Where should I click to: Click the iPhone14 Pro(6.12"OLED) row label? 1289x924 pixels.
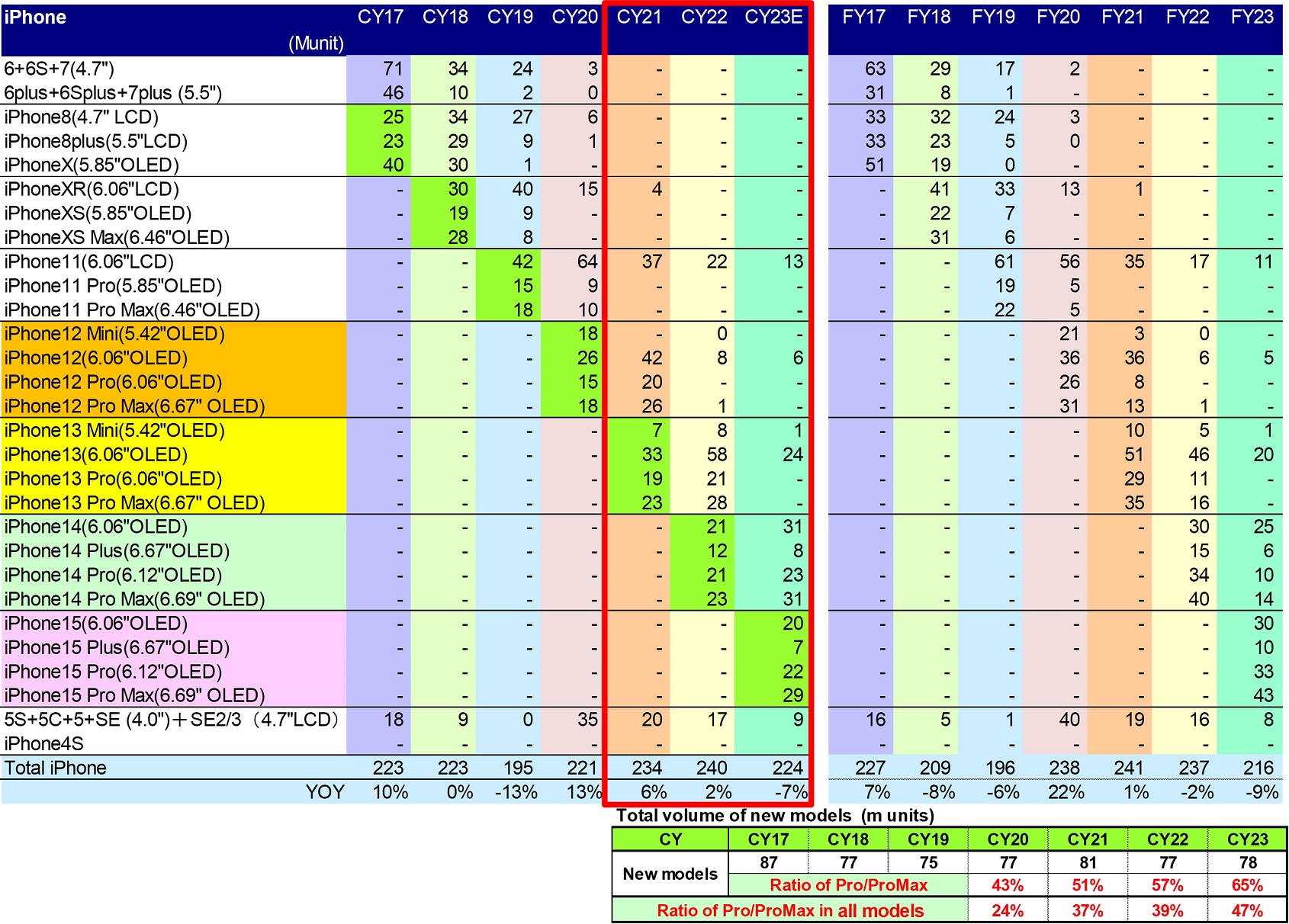[113, 575]
